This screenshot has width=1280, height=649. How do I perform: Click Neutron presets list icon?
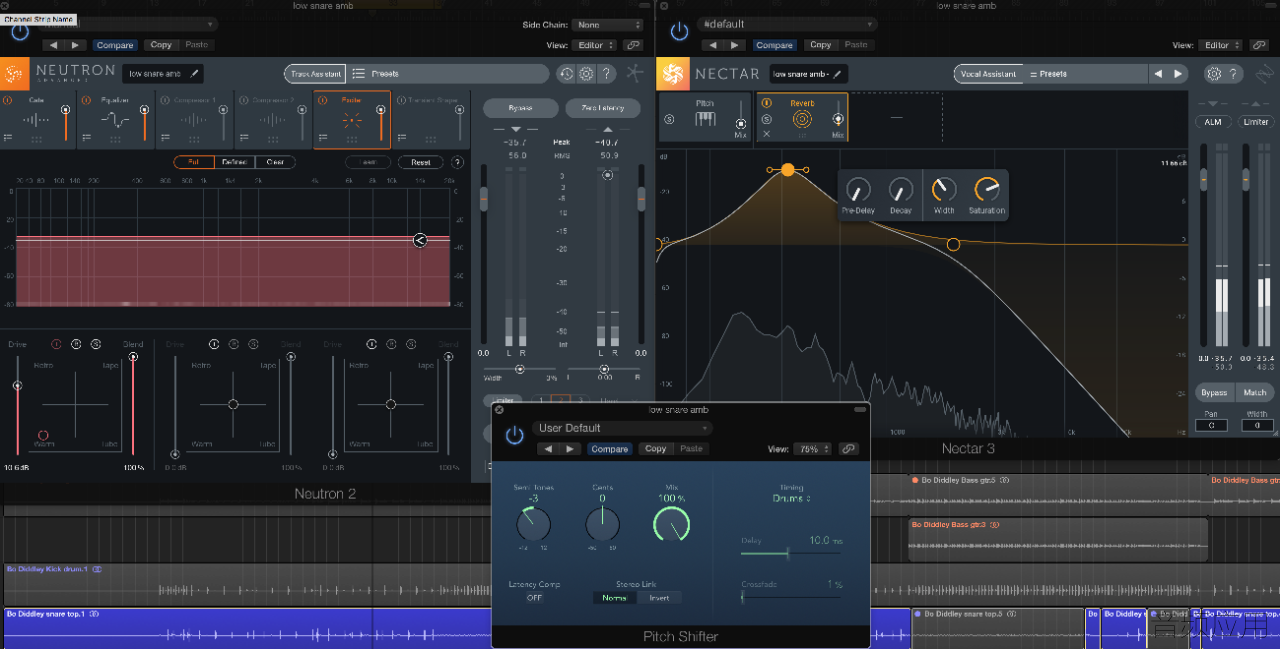(x=358, y=73)
